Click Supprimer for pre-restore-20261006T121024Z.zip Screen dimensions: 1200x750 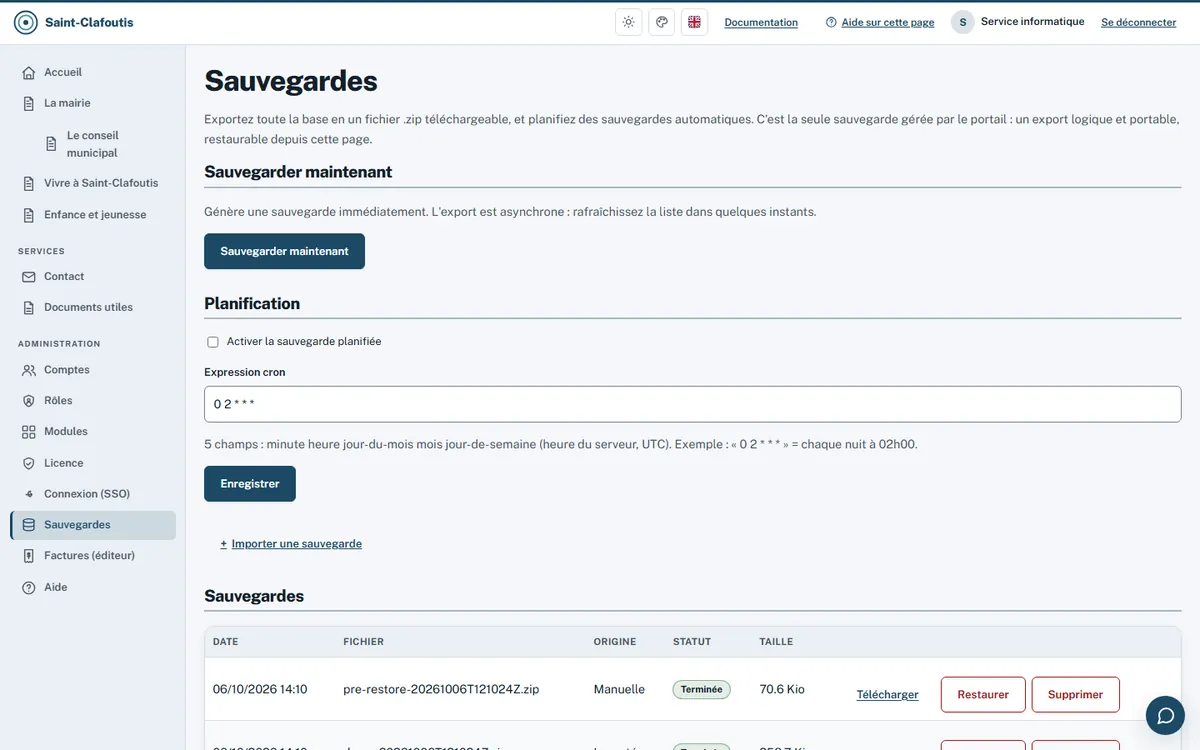1075,694
